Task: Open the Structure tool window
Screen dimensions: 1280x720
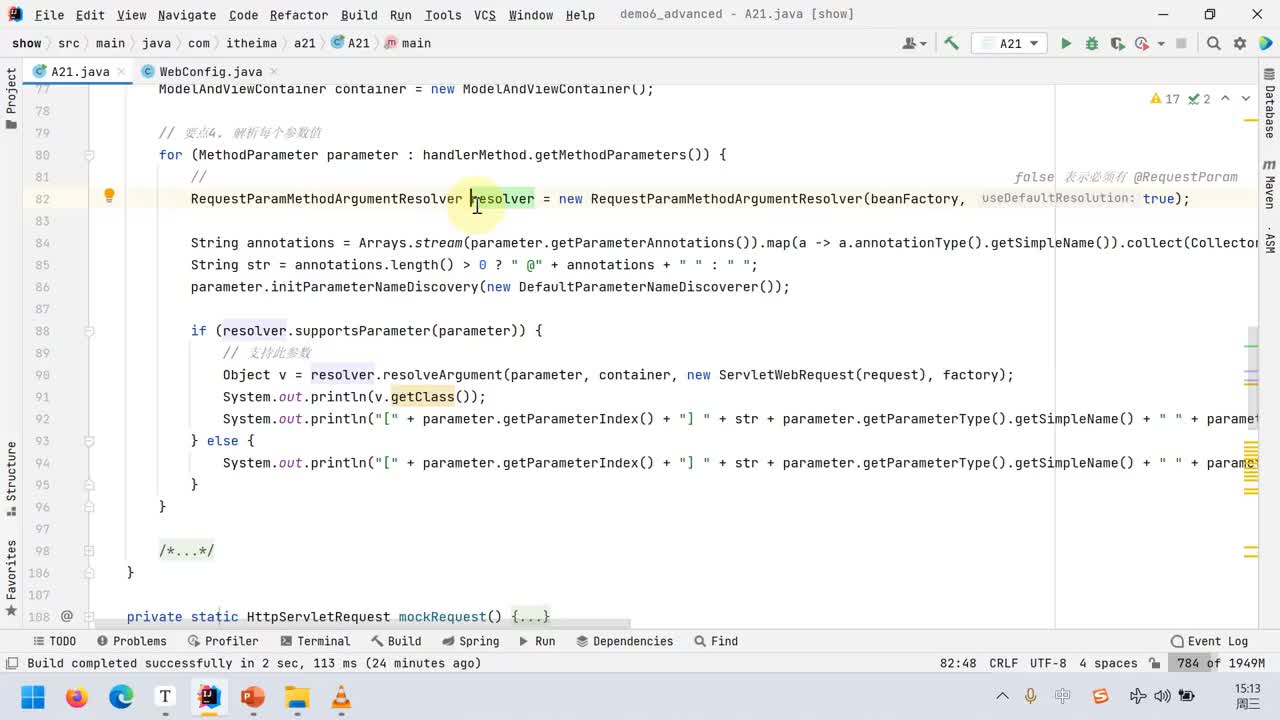Action: pyautogui.click(x=11, y=479)
